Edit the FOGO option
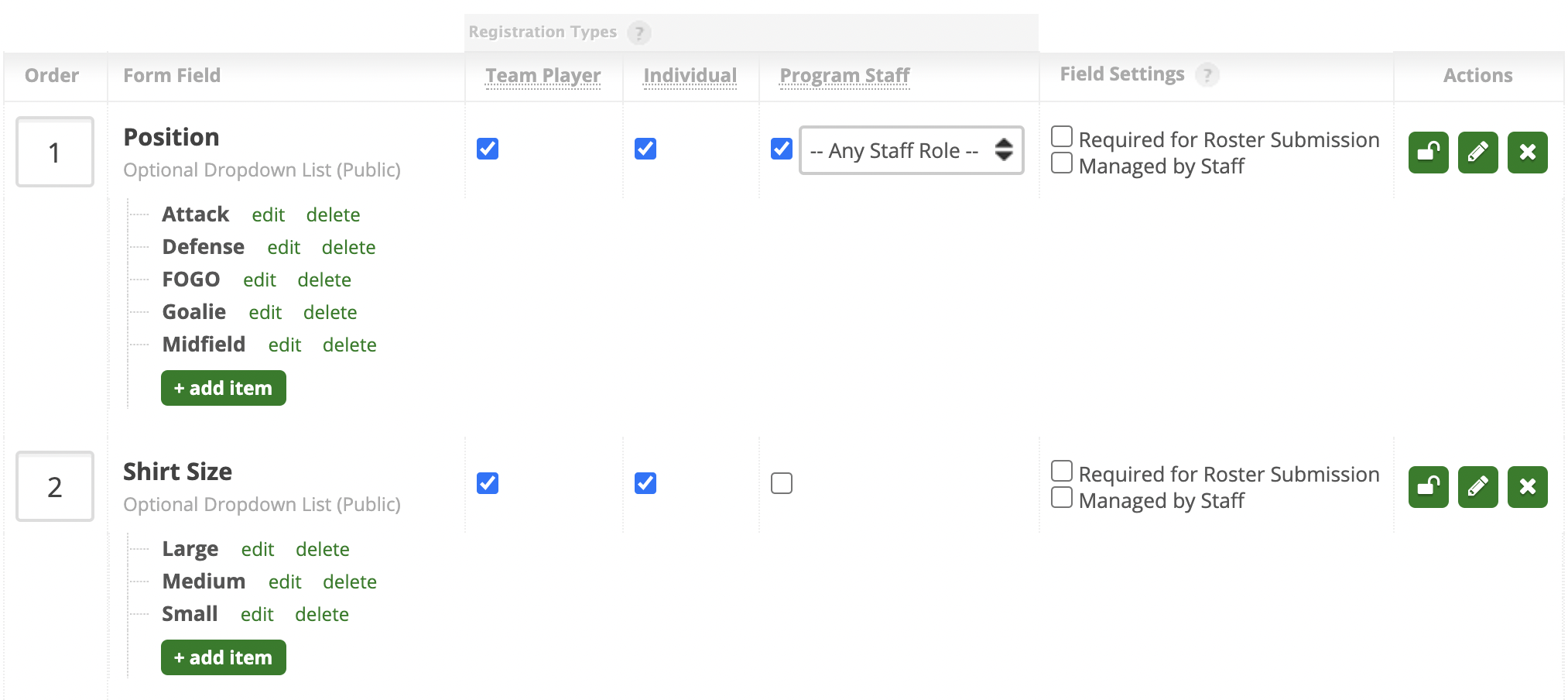Image resolution: width=1568 pixels, height=700 pixels. point(260,280)
